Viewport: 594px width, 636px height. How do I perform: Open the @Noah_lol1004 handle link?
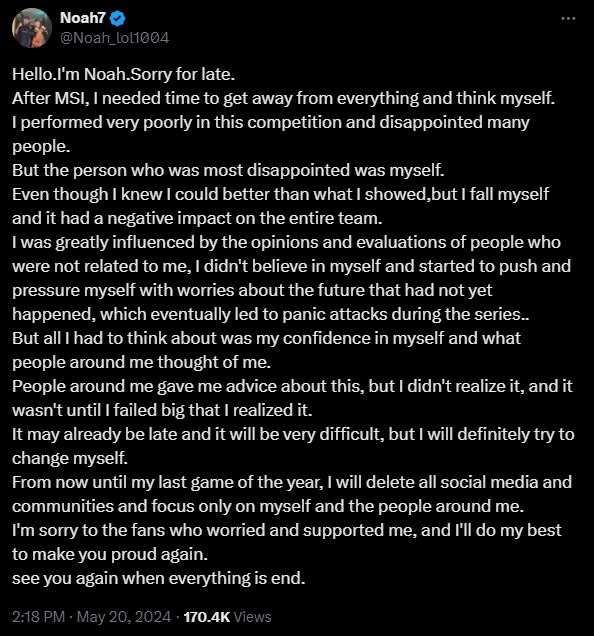114,38
